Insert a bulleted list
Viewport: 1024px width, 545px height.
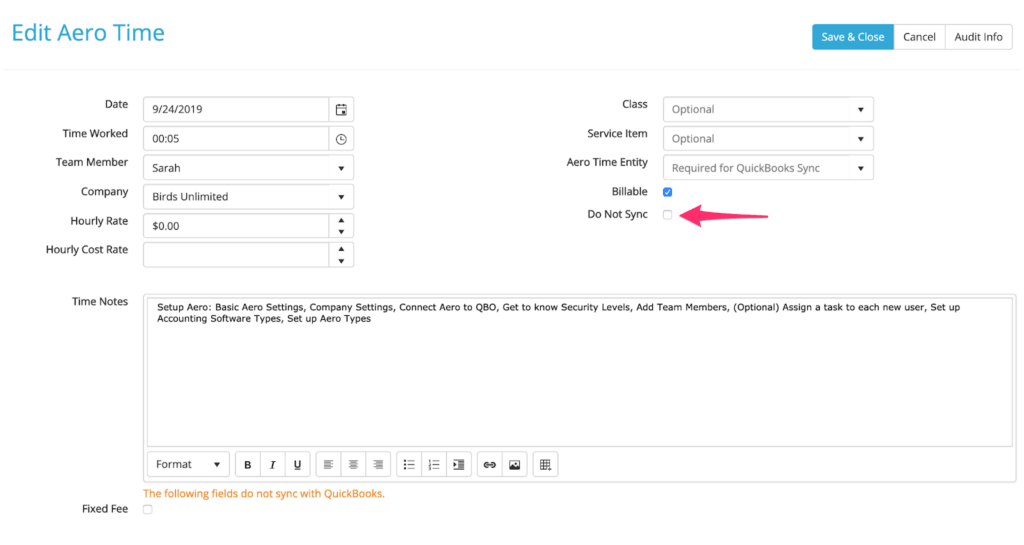pos(409,465)
